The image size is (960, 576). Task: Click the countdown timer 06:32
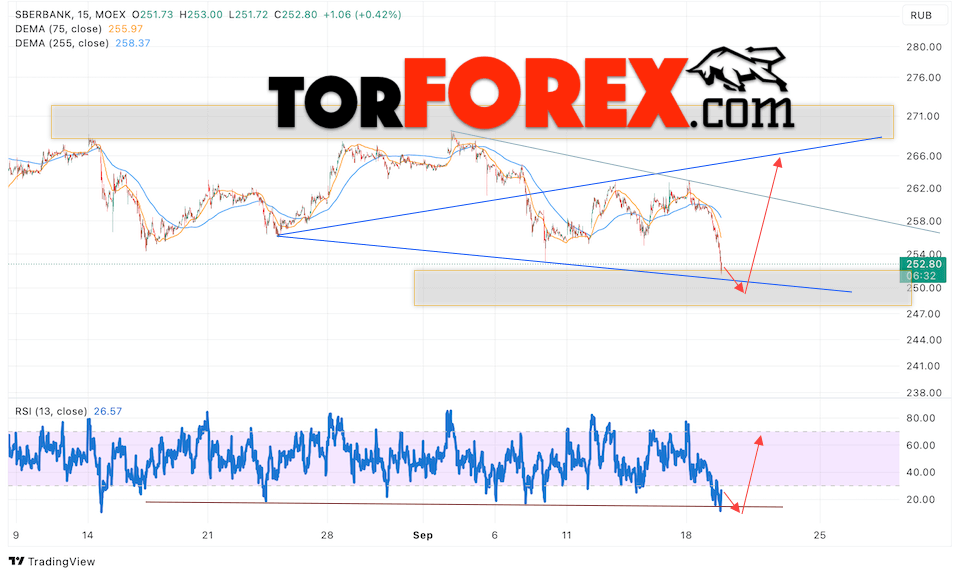(923, 276)
